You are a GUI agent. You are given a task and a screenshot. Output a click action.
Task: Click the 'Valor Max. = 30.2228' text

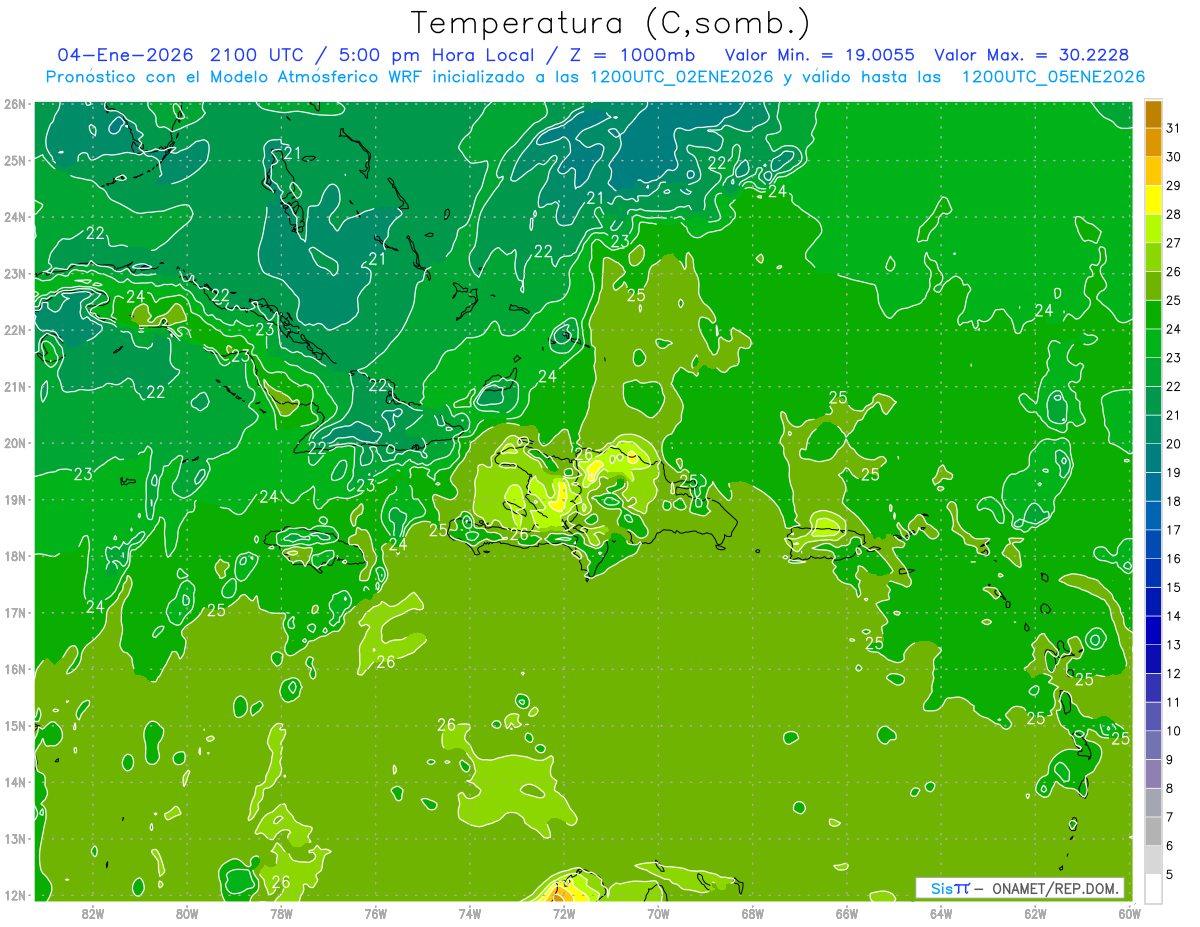click(1031, 55)
